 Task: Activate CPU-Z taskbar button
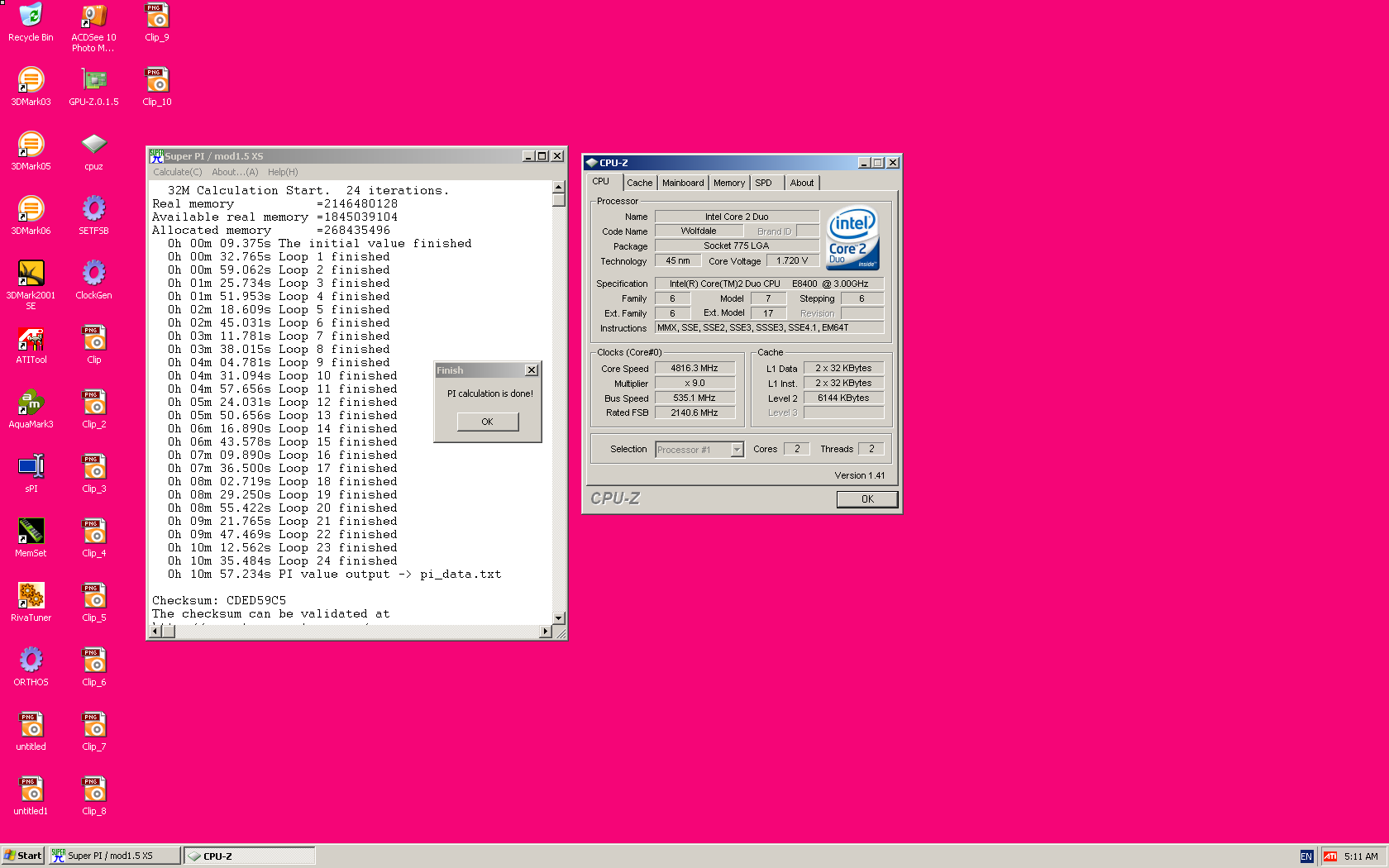[x=250, y=856]
